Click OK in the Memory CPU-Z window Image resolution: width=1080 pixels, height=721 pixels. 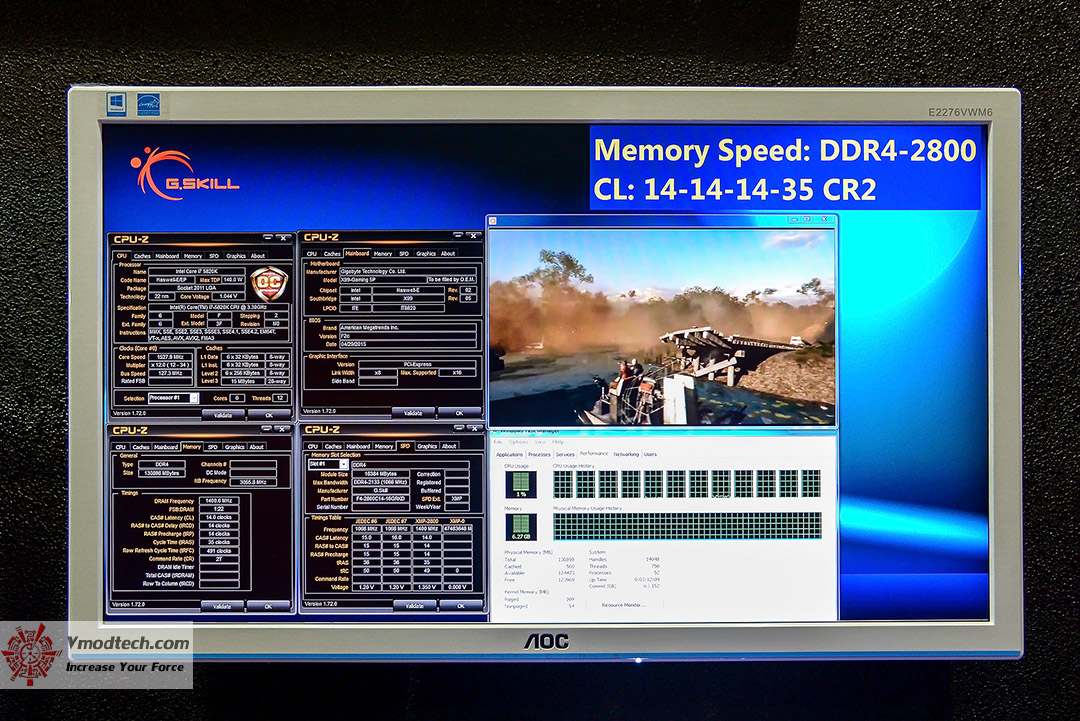pyautogui.click(x=269, y=607)
